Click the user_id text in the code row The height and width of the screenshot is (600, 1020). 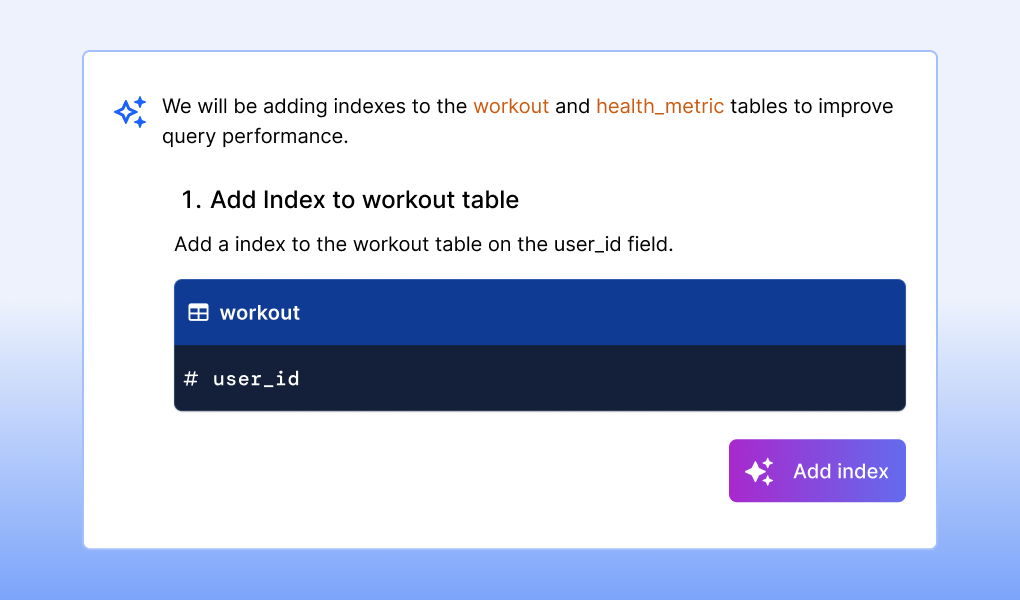[256, 379]
